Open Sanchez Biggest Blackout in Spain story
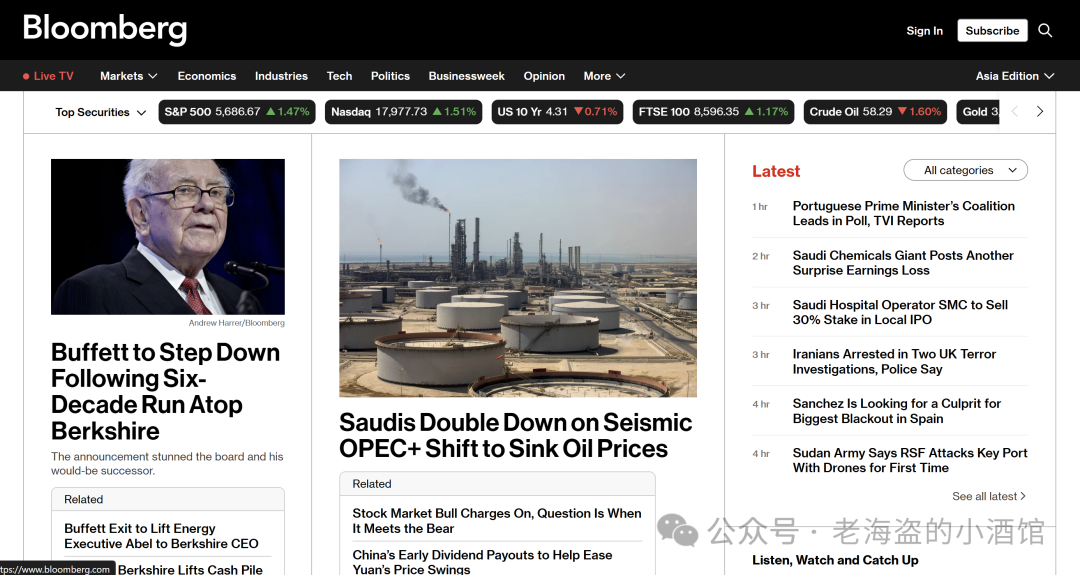Image resolution: width=1080 pixels, height=575 pixels. pyautogui.click(x=897, y=411)
